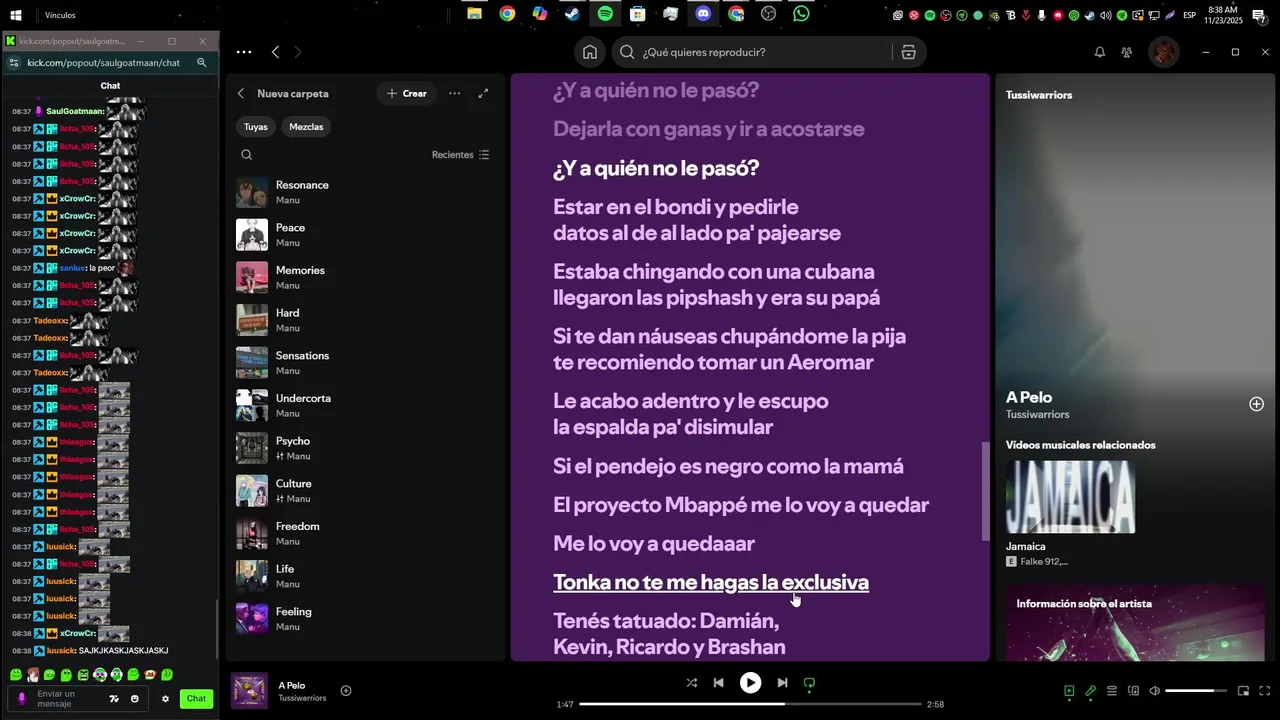
Task: Jump to lyric '¿Y a quién no le pasó?' in white
Action: [x=656, y=168]
